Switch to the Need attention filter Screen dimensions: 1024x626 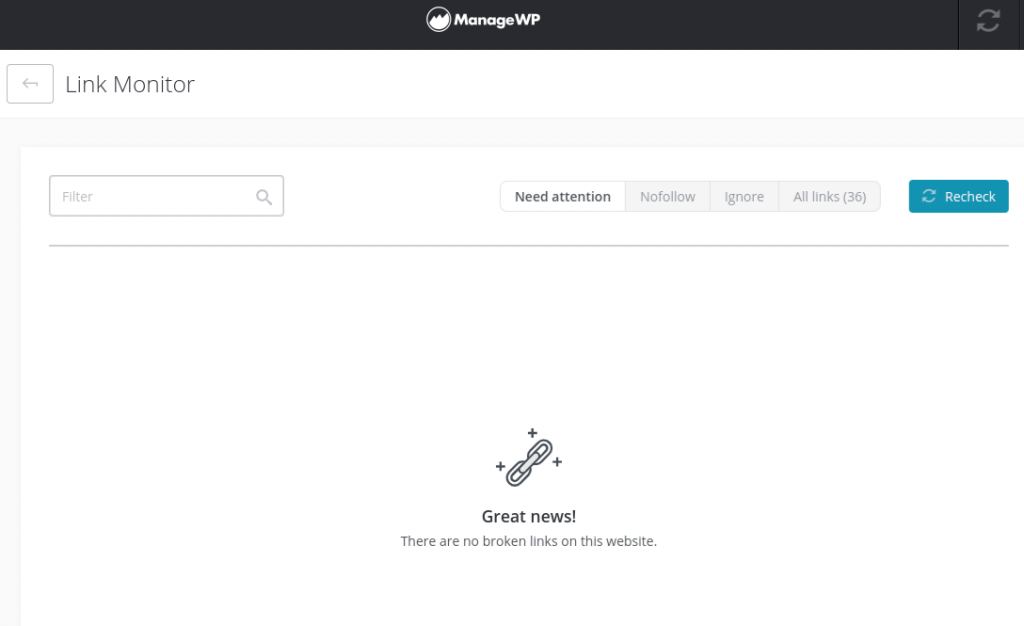point(562,197)
